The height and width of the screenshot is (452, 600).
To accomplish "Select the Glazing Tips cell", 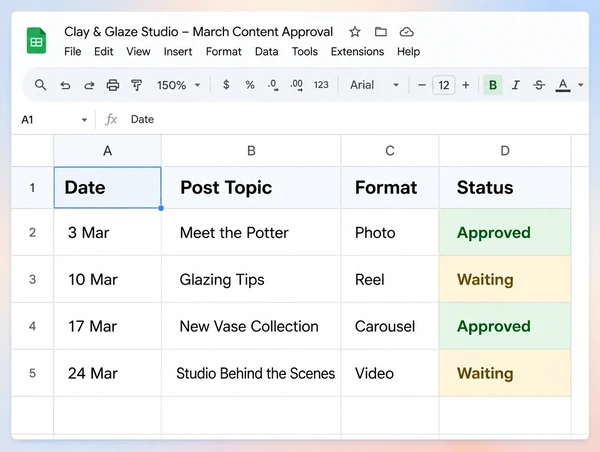I will tap(251, 279).
